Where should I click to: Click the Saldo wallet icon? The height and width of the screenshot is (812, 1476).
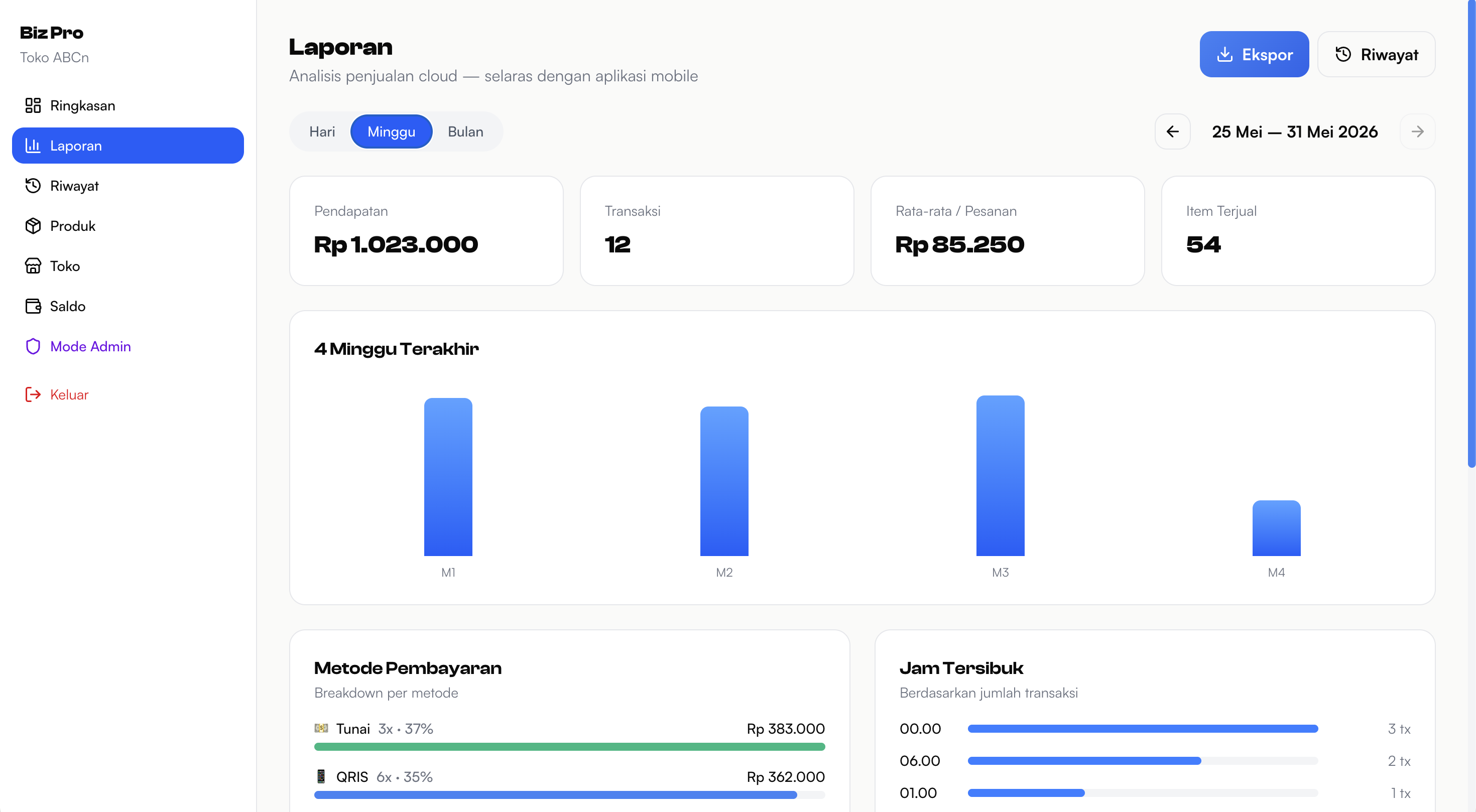point(33,306)
